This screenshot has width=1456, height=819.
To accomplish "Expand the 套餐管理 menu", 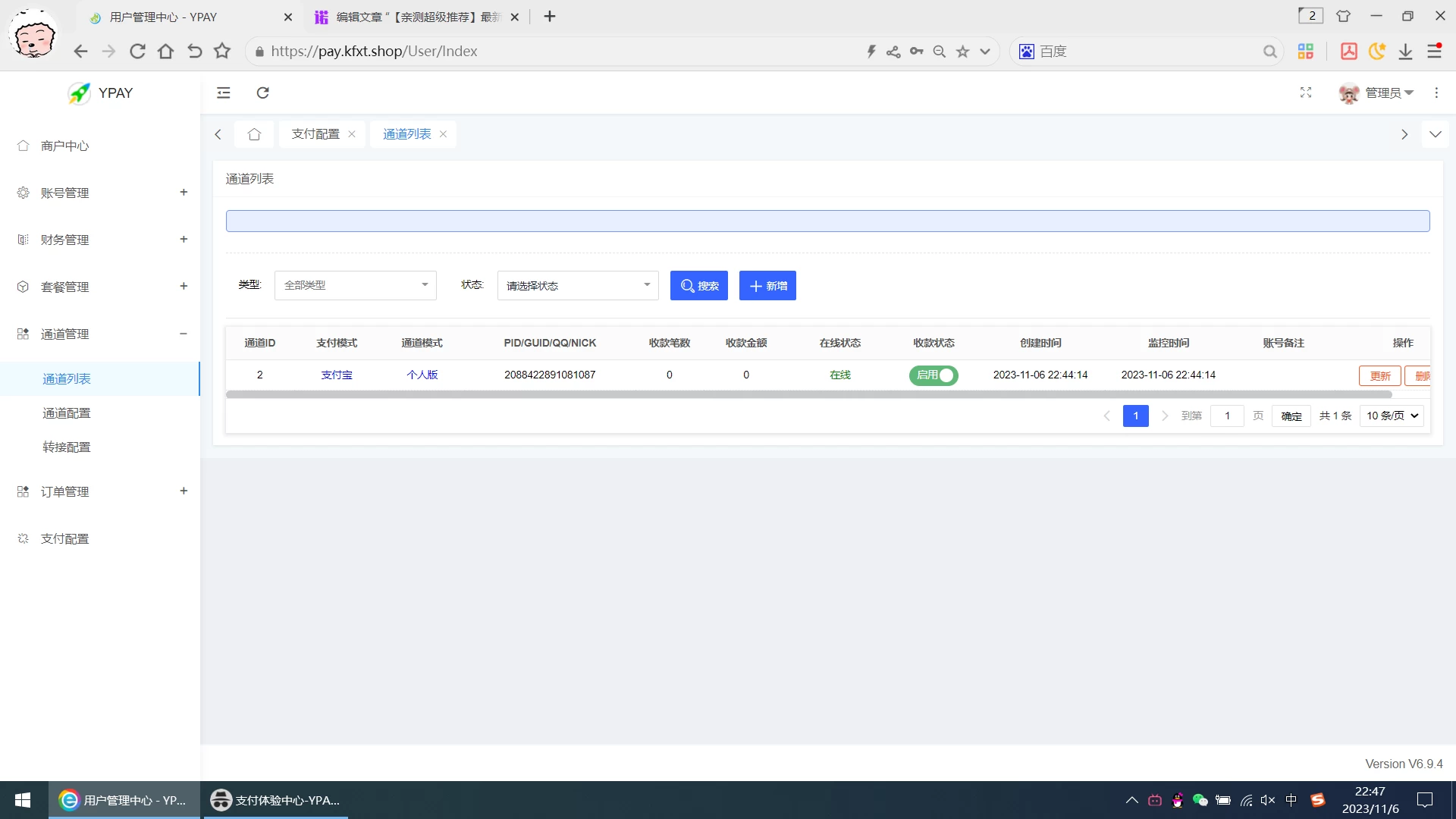I will click(100, 287).
